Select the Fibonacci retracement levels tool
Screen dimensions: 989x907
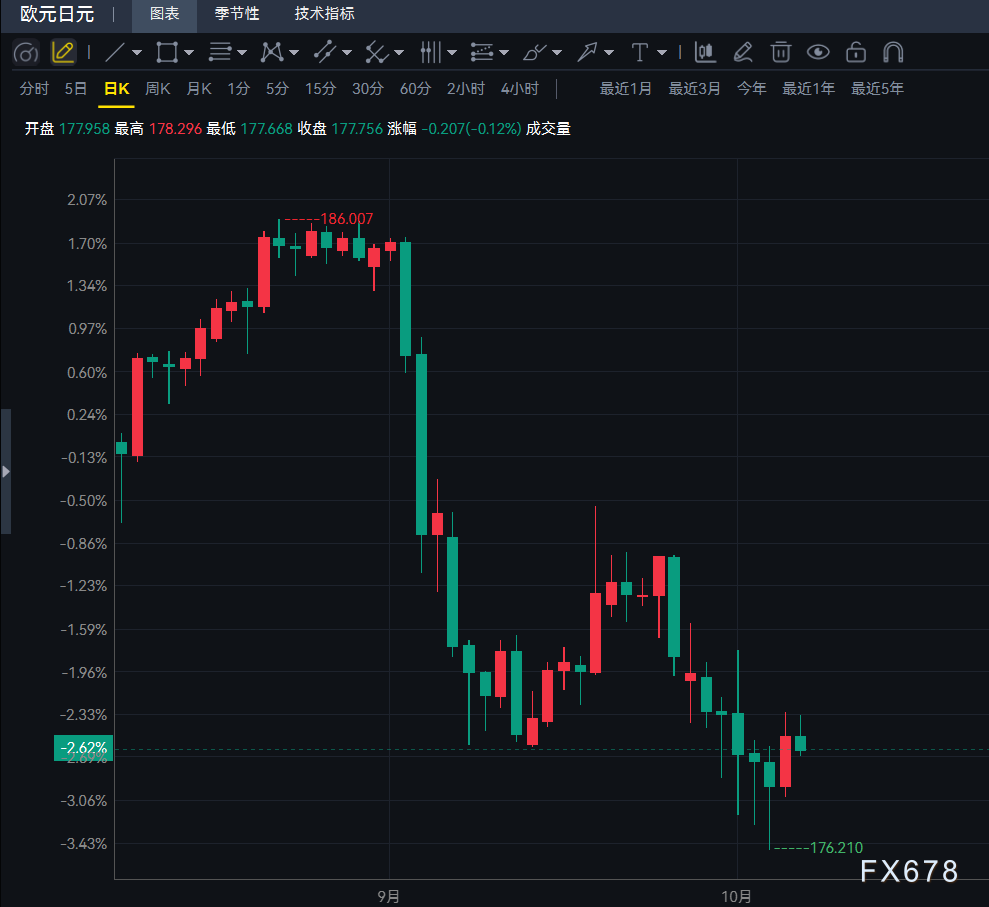pos(482,52)
